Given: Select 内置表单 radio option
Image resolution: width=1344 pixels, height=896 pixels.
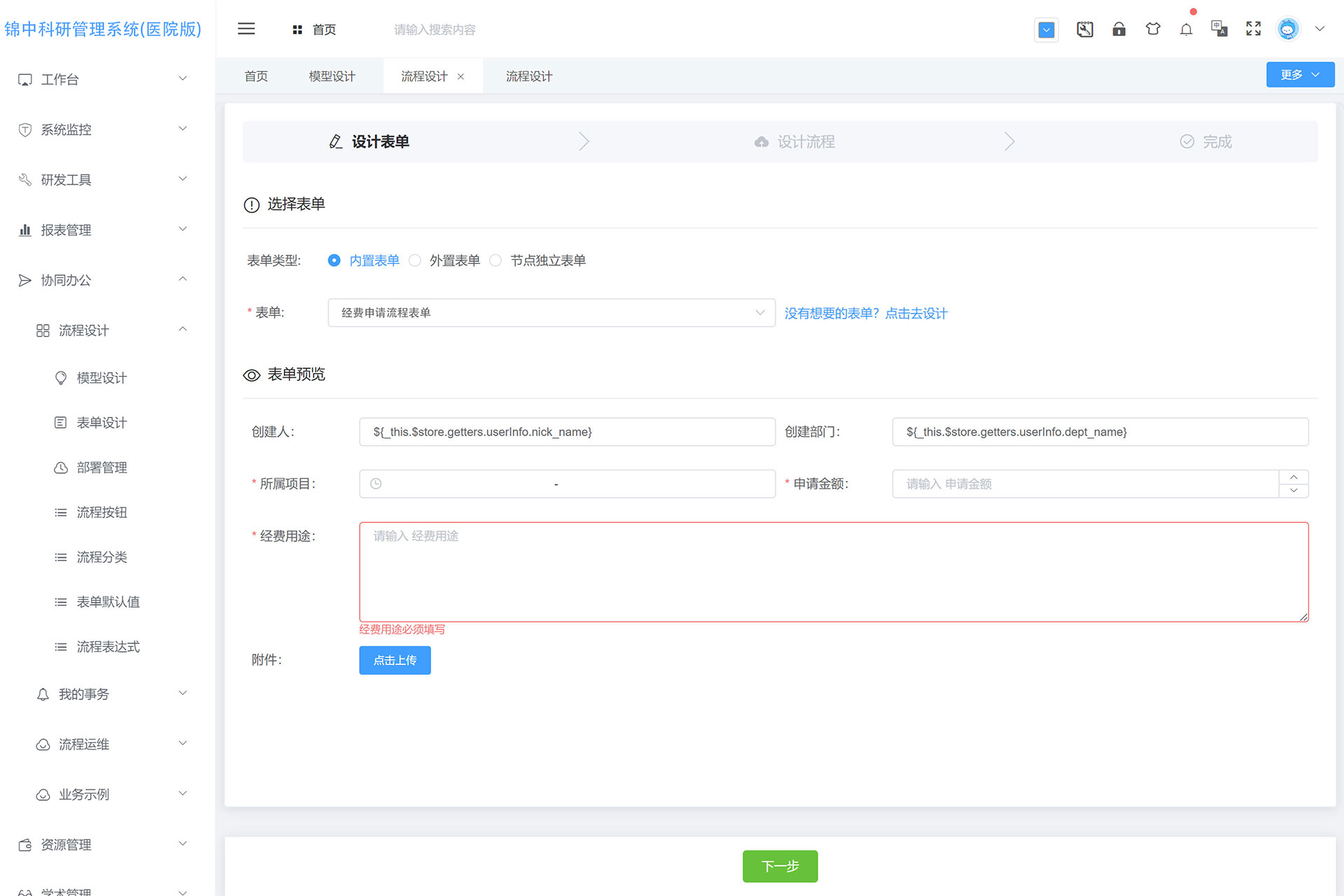Looking at the screenshot, I should coord(335,260).
